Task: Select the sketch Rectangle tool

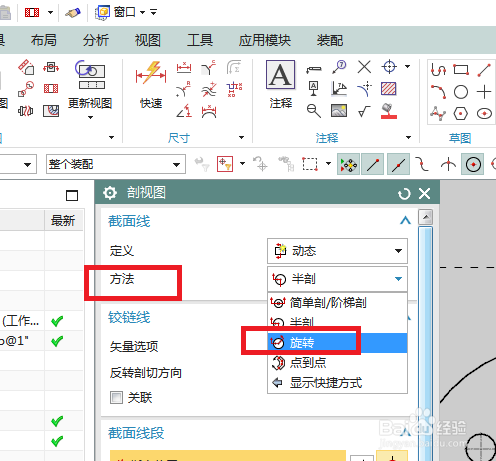Action: tap(461, 69)
